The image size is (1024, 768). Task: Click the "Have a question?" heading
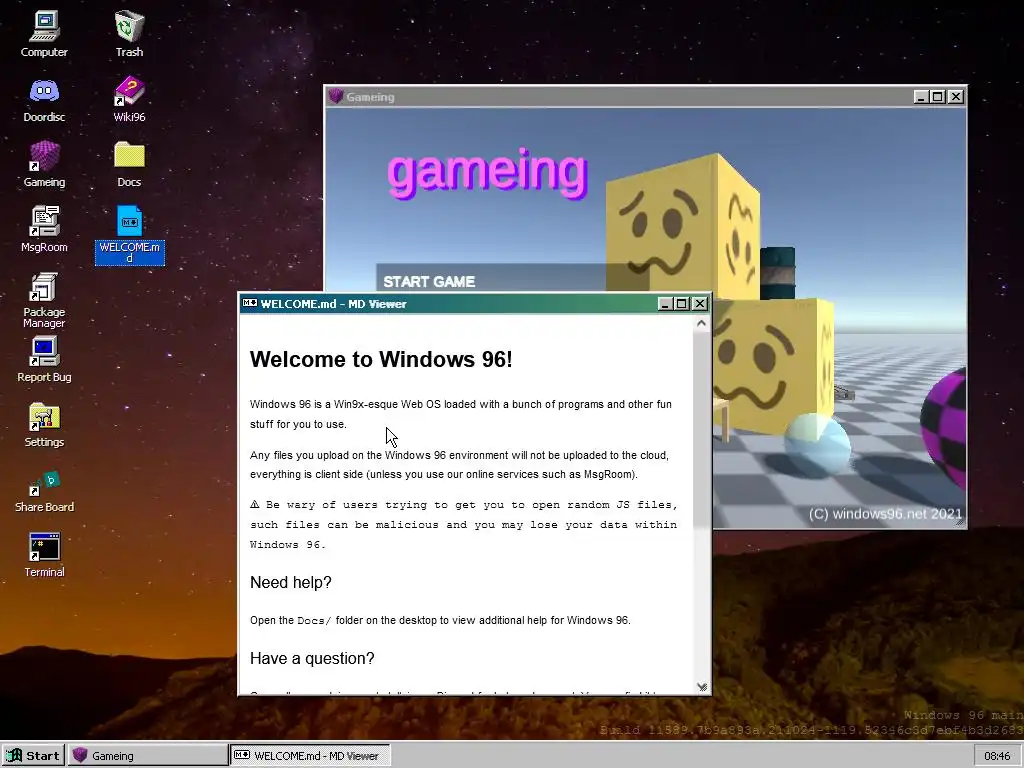pos(312,658)
